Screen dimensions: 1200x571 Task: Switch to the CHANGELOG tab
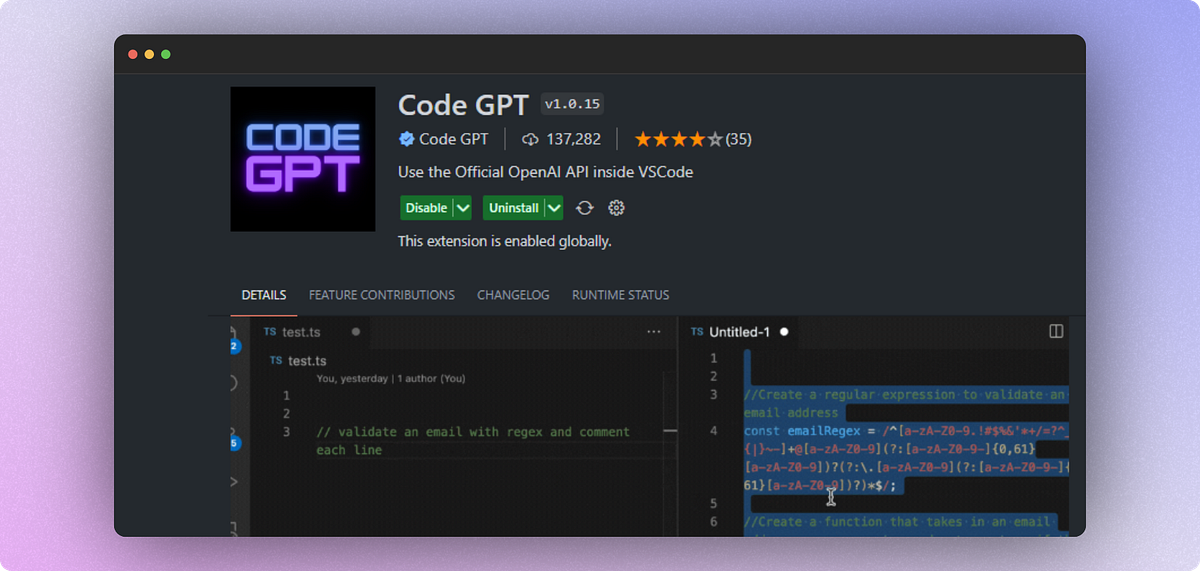coord(513,295)
